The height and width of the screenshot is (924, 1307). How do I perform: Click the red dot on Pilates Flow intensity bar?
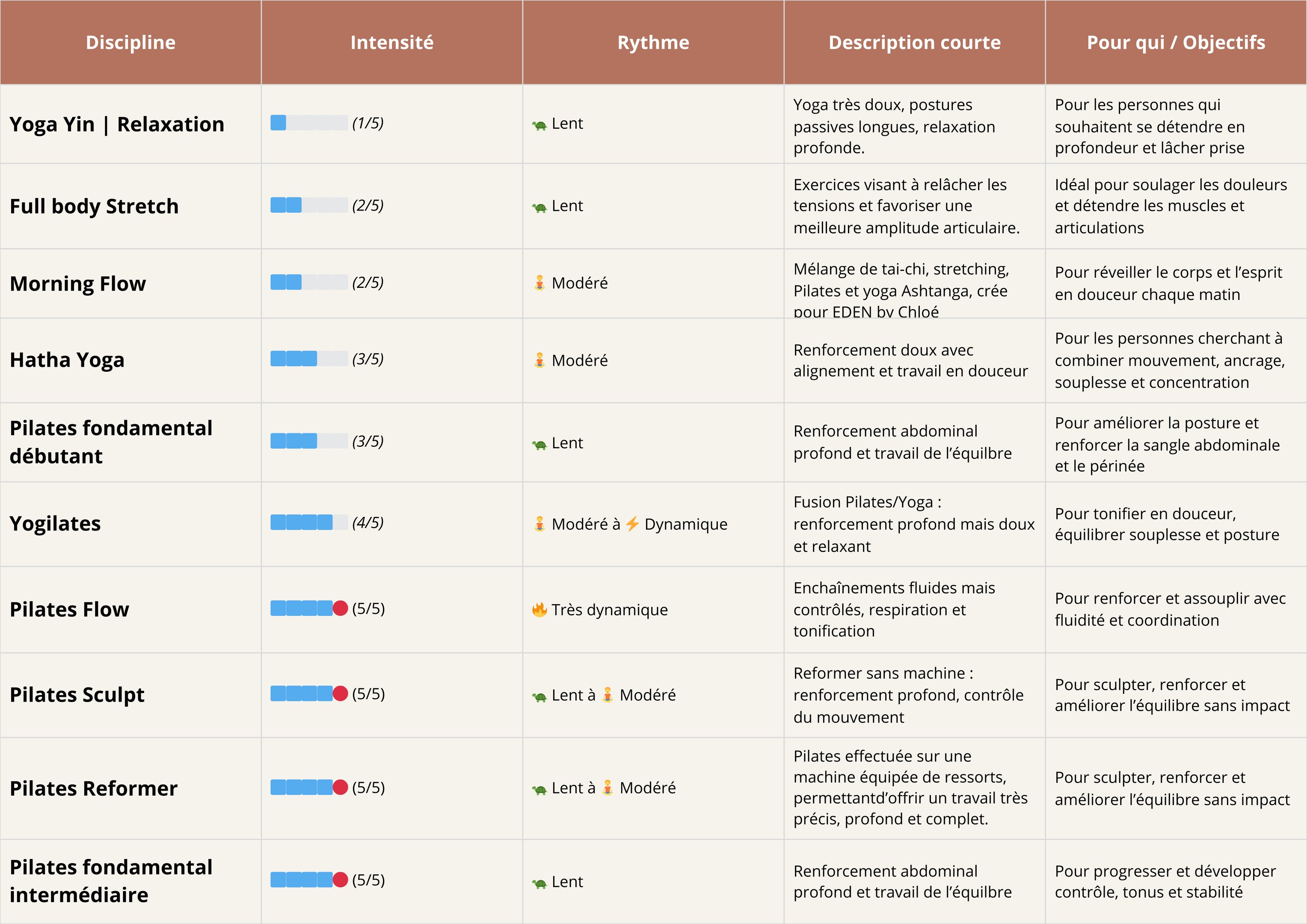click(x=341, y=608)
